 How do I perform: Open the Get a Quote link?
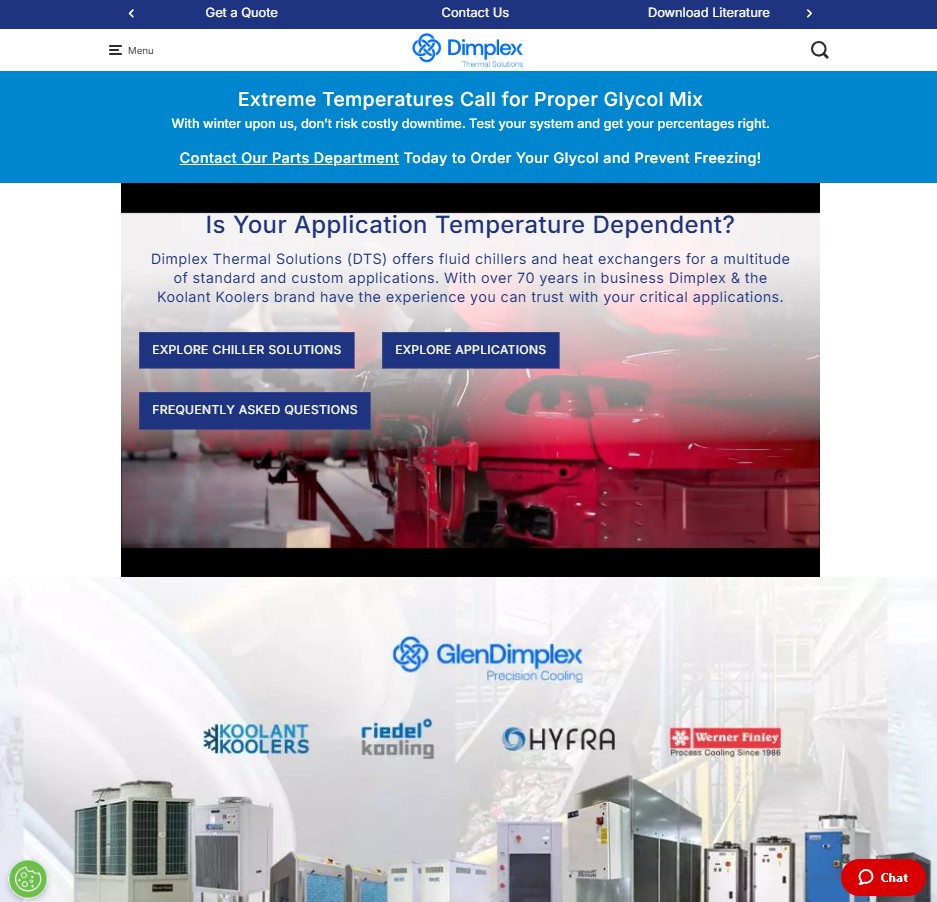tap(241, 13)
